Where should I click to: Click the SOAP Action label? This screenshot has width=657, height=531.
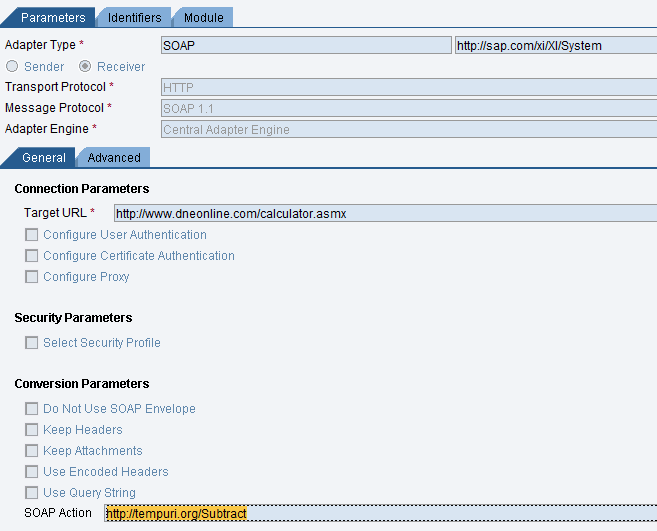tap(58, 513)
